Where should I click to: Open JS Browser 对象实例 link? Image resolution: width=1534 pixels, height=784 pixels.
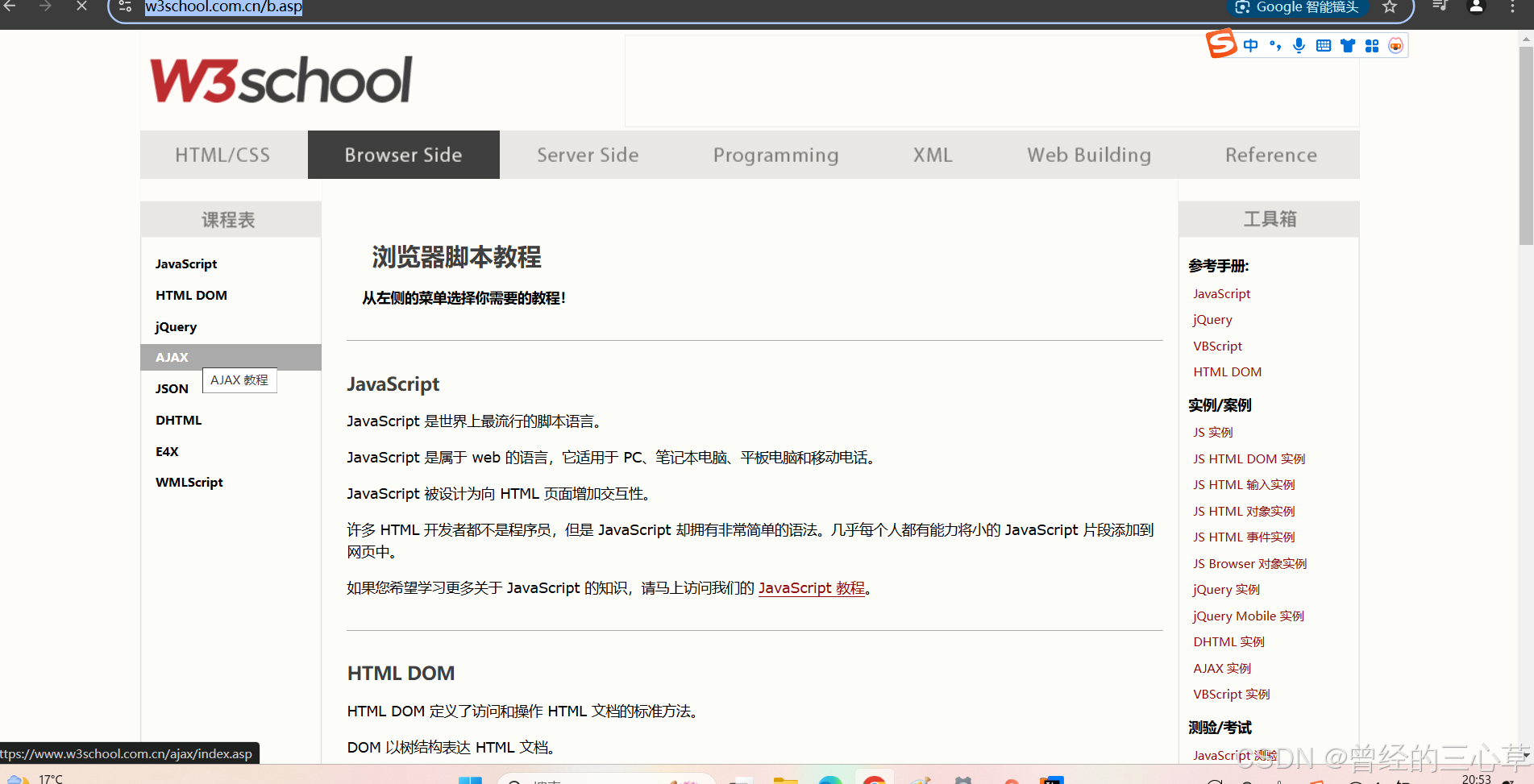click(1249, 564)
